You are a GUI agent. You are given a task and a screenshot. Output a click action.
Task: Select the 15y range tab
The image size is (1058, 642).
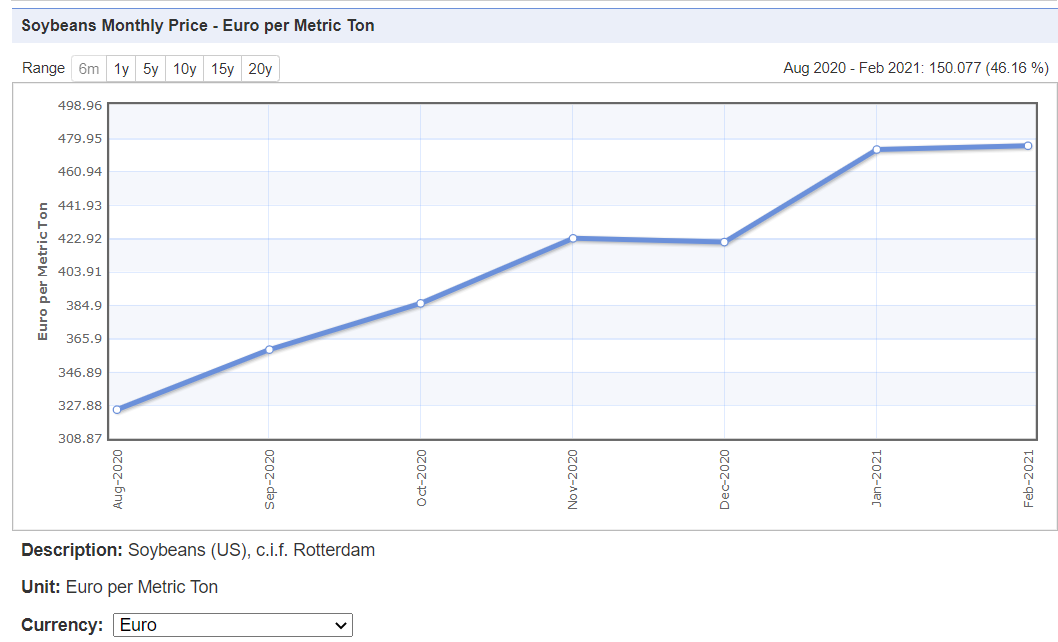(x=222, y=69)
